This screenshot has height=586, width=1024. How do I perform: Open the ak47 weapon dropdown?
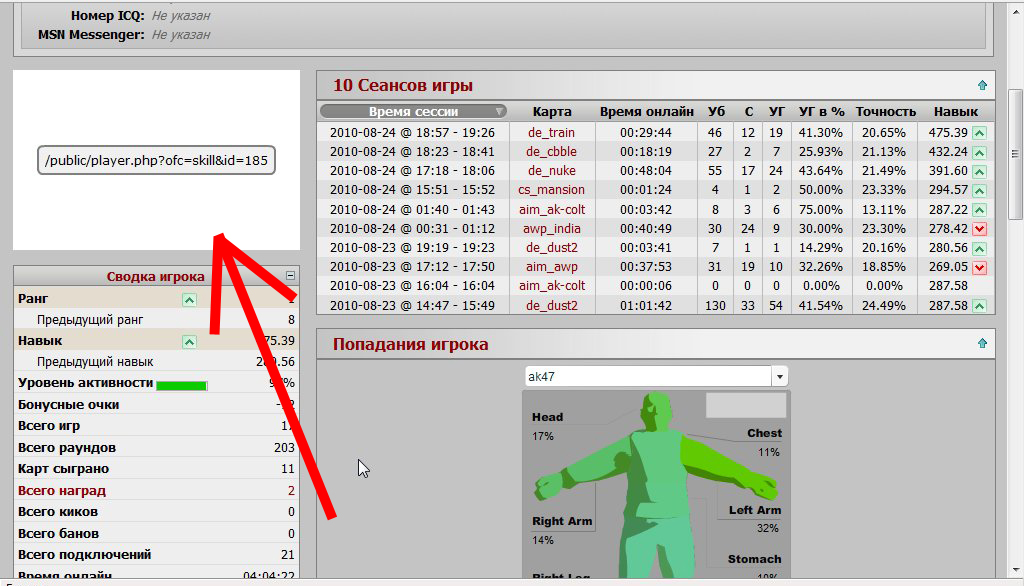[780, 376]
